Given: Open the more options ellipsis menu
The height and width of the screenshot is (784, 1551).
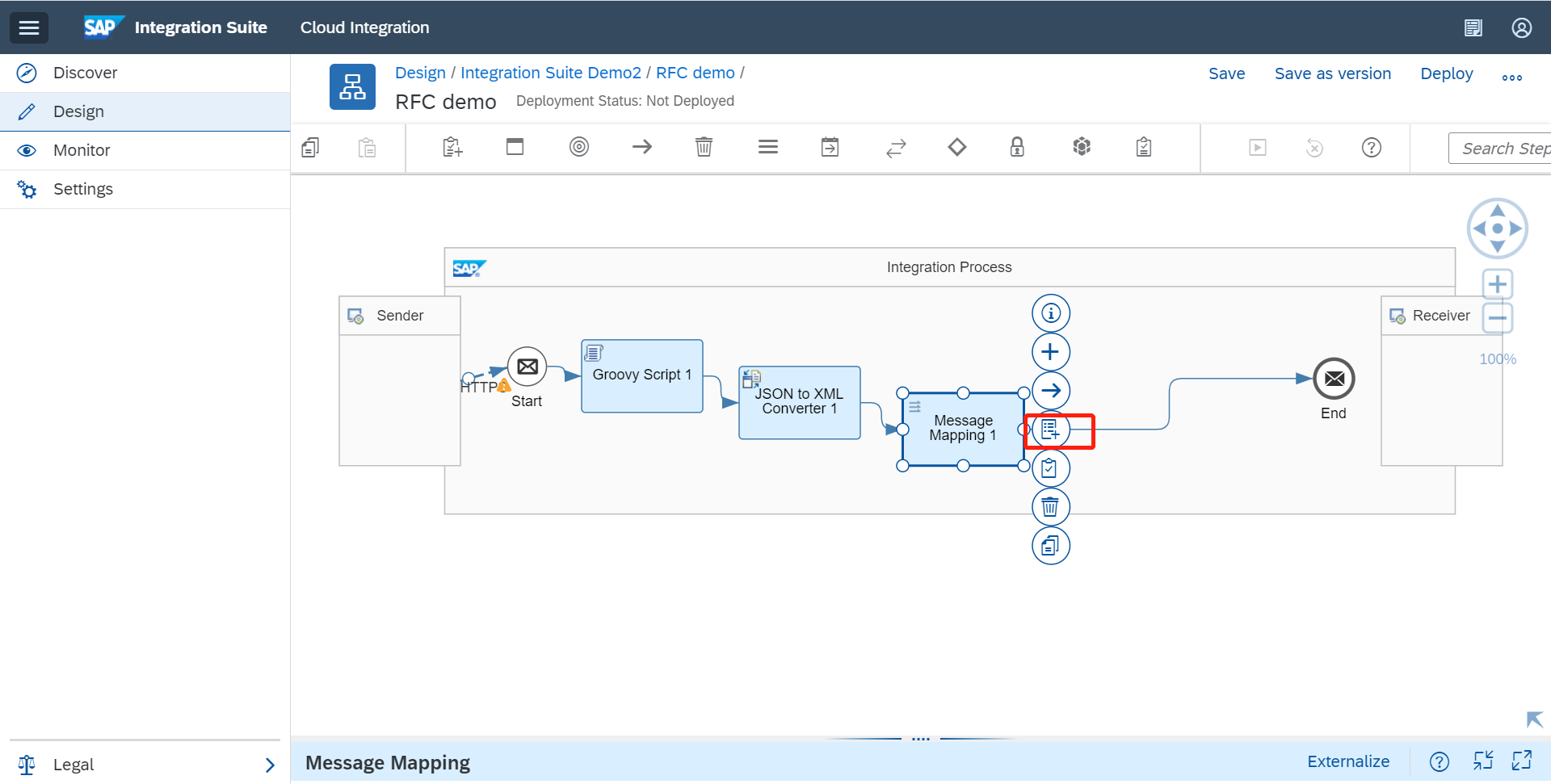Looking at the screenshot, I should click(1512, 78).
